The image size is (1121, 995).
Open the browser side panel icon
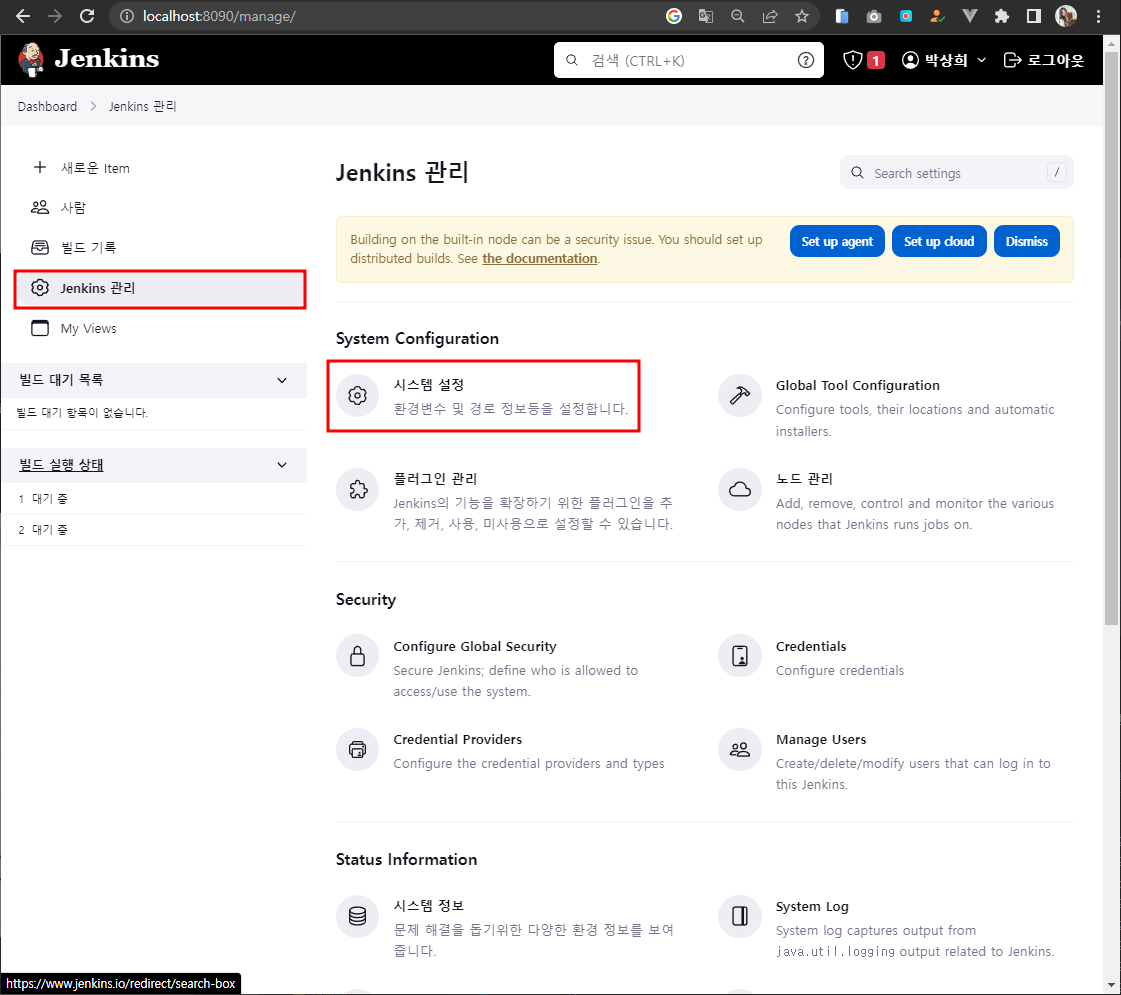(x=1034, y=16)
